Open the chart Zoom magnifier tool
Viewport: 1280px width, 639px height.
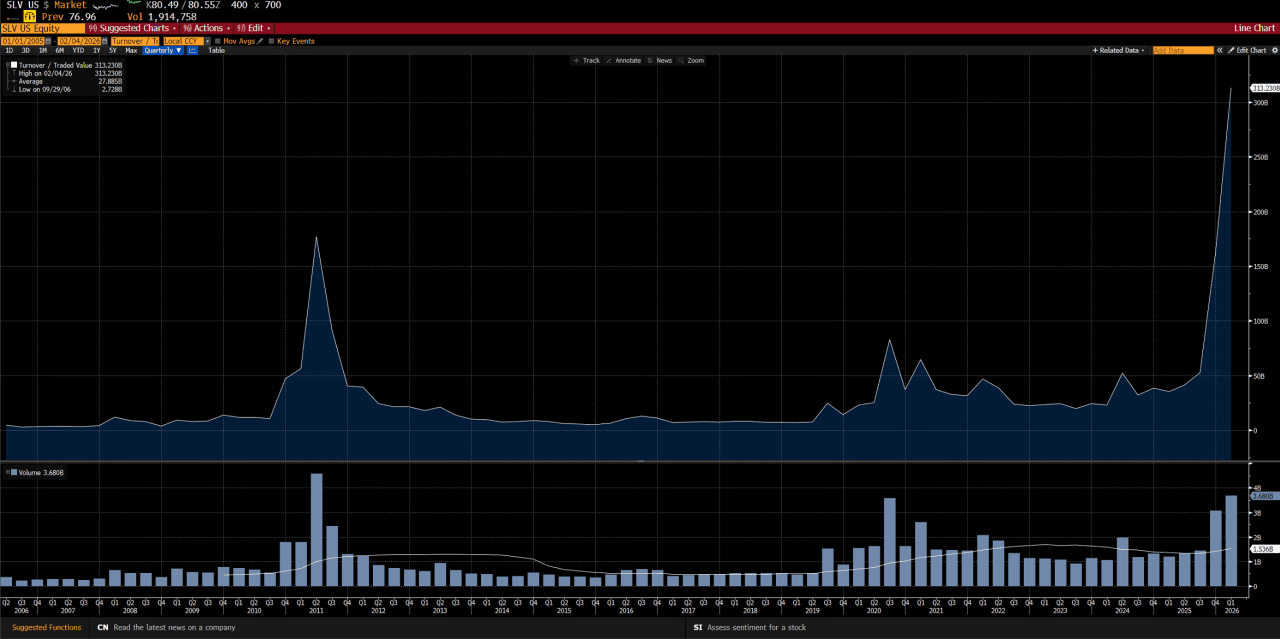(x=690, y=61)
